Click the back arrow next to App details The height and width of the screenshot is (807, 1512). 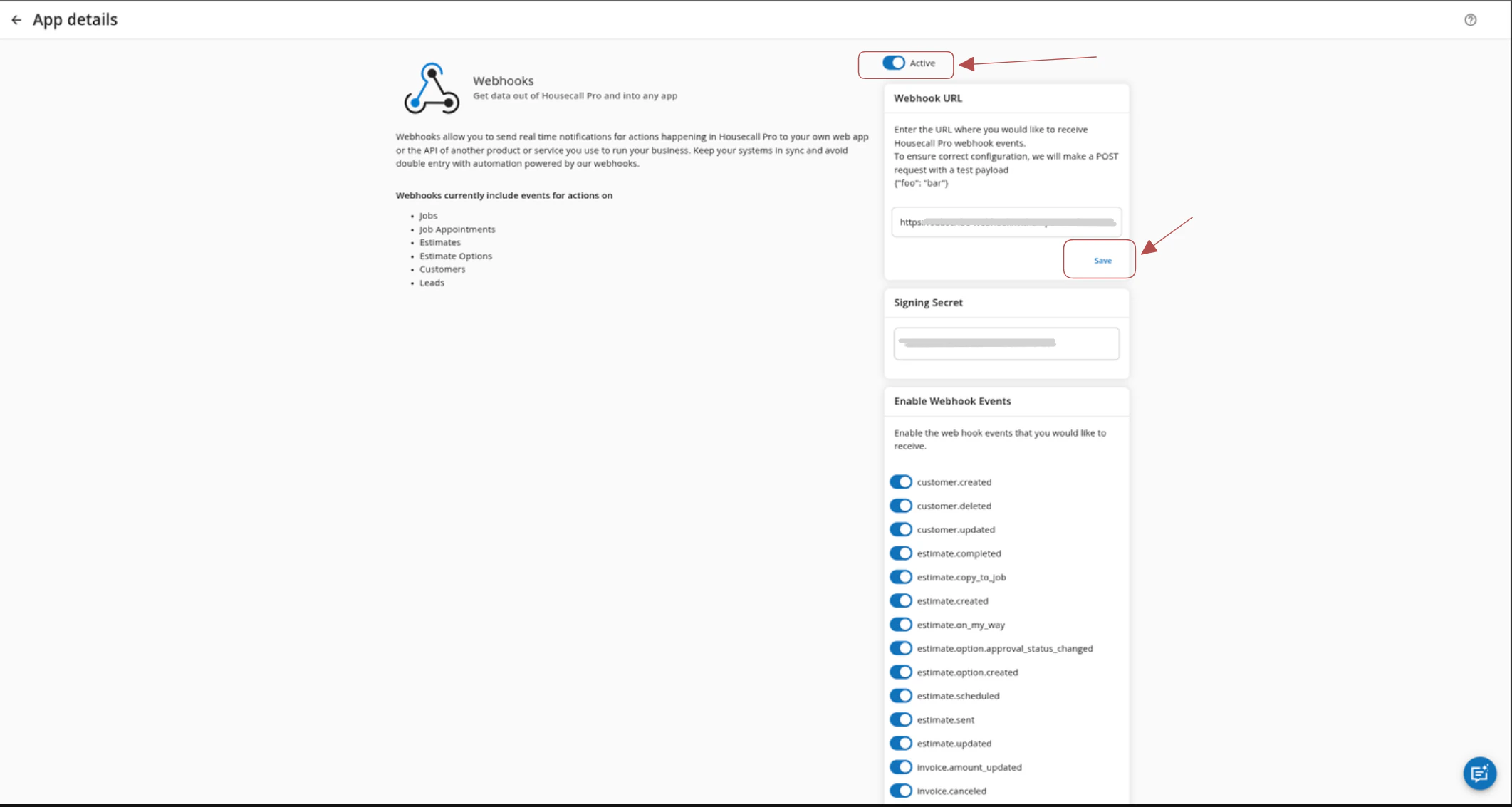[16, 20]
